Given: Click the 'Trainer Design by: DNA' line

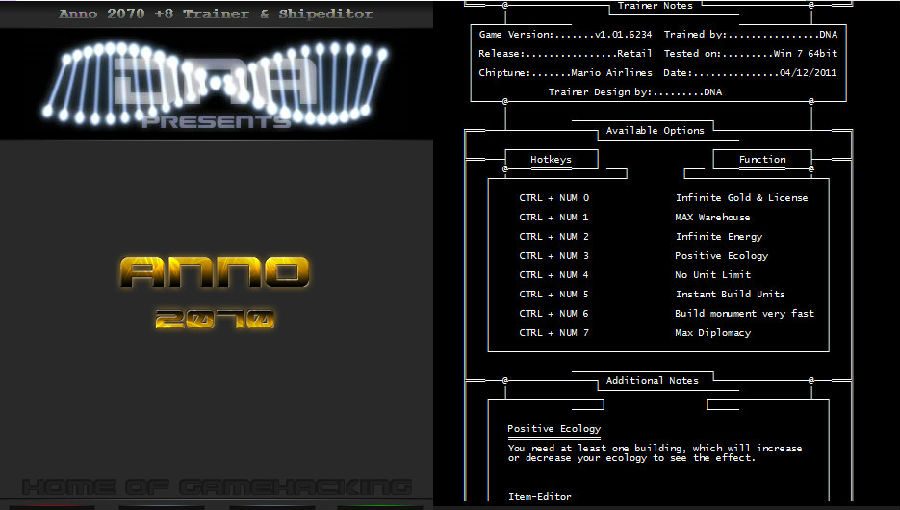Looking at the screenshot, I should [x=635, y=92].
